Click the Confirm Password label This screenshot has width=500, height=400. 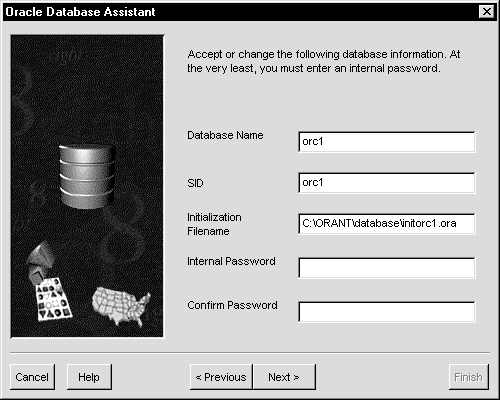pos(232,305)
